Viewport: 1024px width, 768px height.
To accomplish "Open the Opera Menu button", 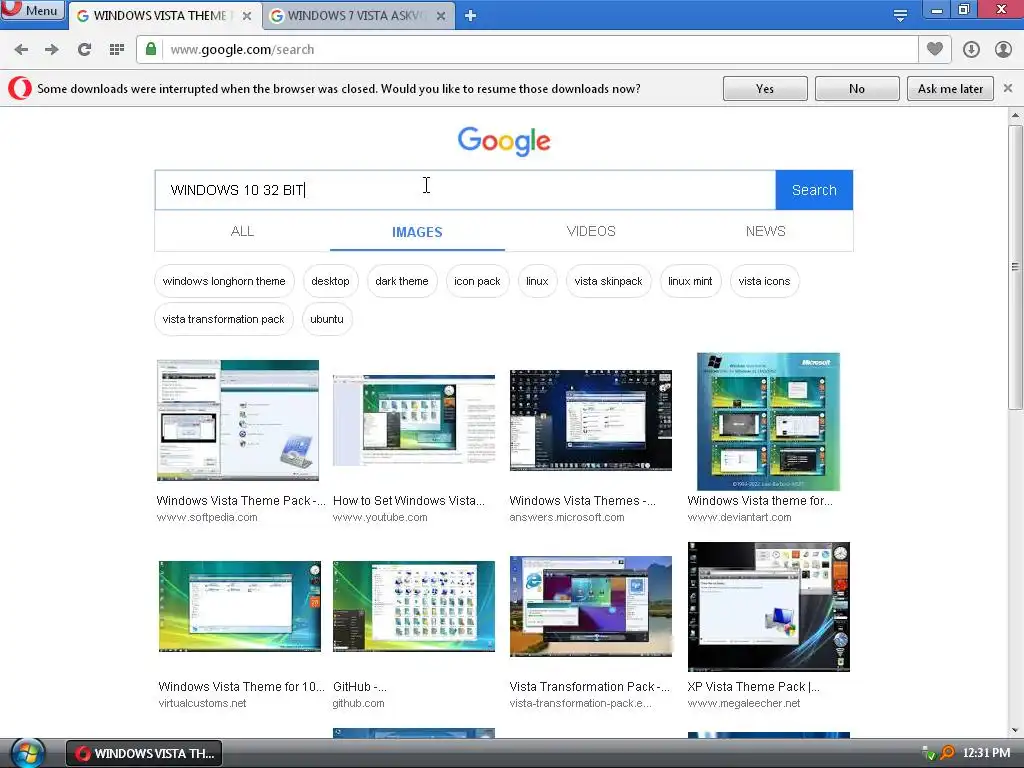I will pyautogui.click(x=33, y=10).
